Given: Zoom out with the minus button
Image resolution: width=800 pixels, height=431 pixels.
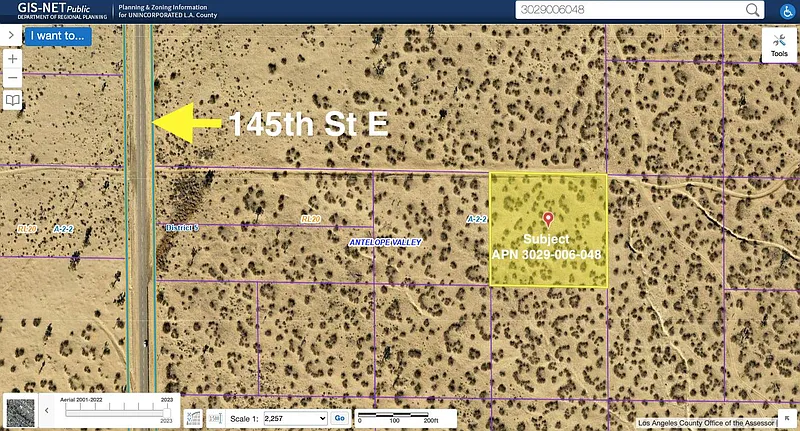Looking at the screenshot, I should [x=12, y=79].
